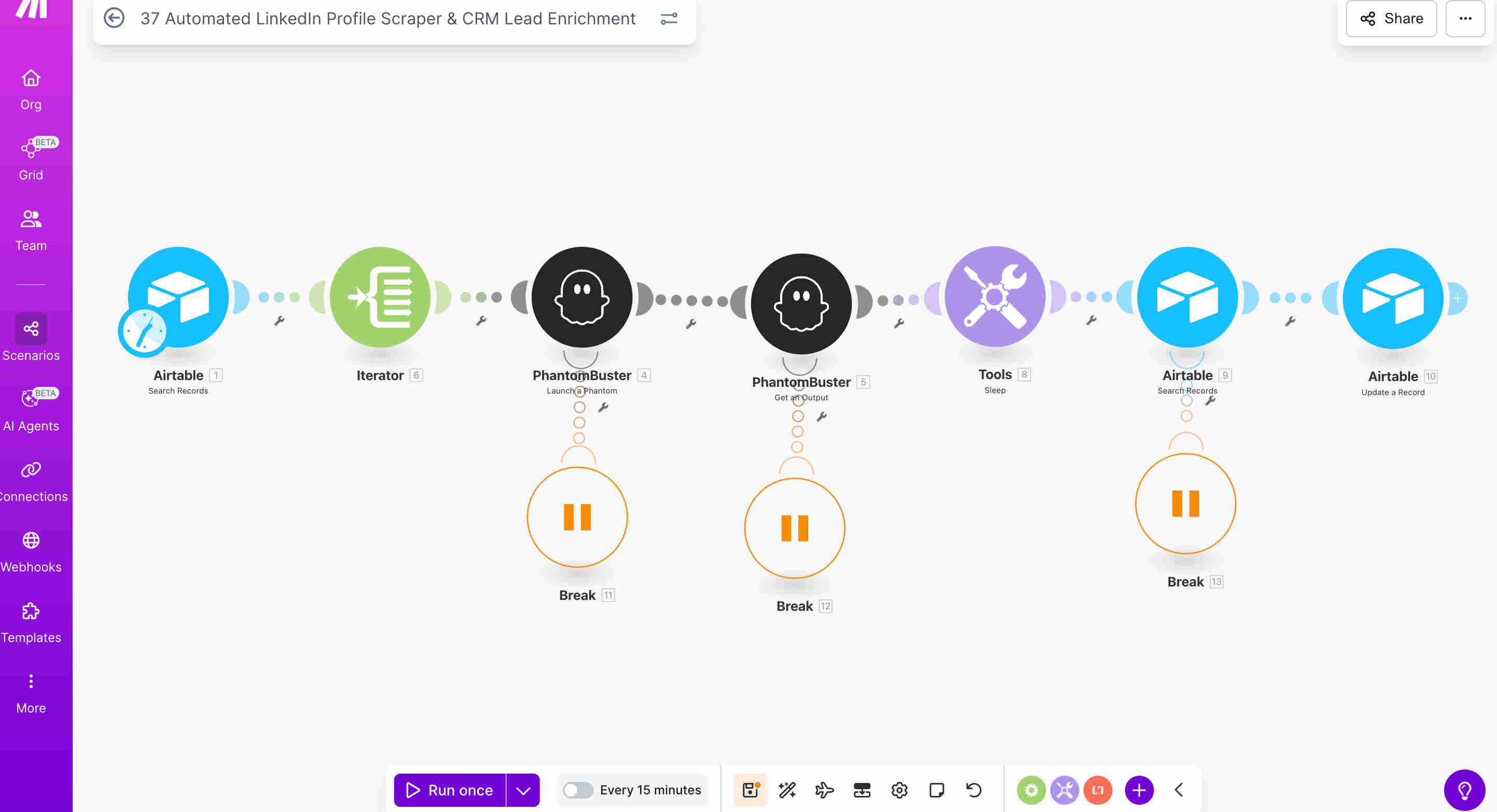This screenshot has width=1497, height=812.
Task: Click the schedule clock on Airtable trigger
Action: coord(143,332)
